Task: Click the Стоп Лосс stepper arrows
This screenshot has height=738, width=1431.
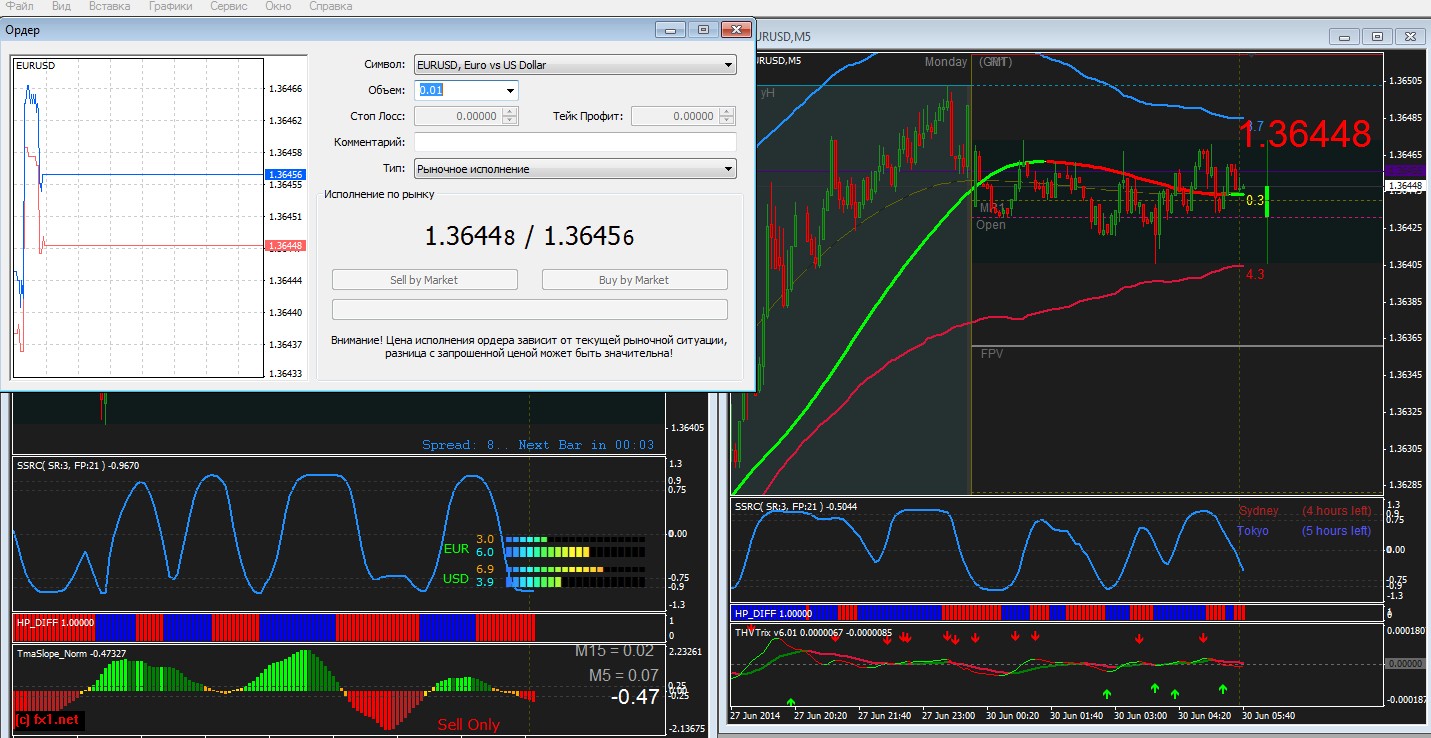Action: tap(510, 116)
